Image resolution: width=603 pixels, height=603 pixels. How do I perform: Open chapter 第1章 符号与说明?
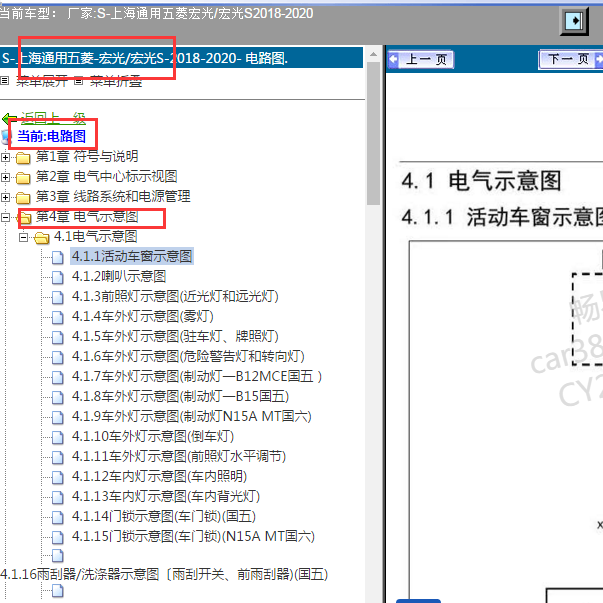tap(87, 157)
